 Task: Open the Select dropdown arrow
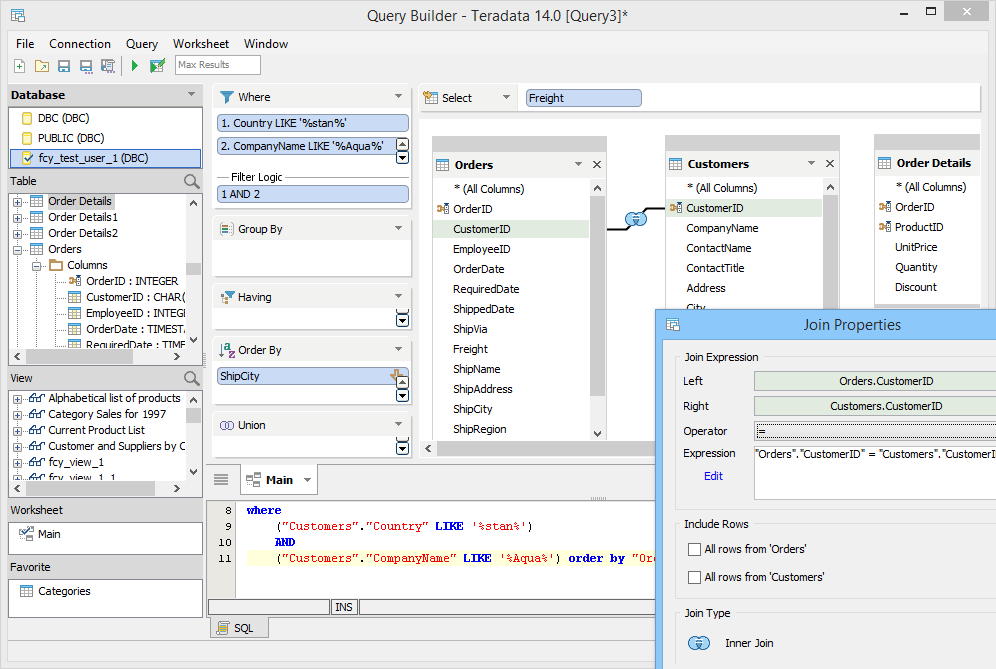pyautogui.click(x=506, y=97)
